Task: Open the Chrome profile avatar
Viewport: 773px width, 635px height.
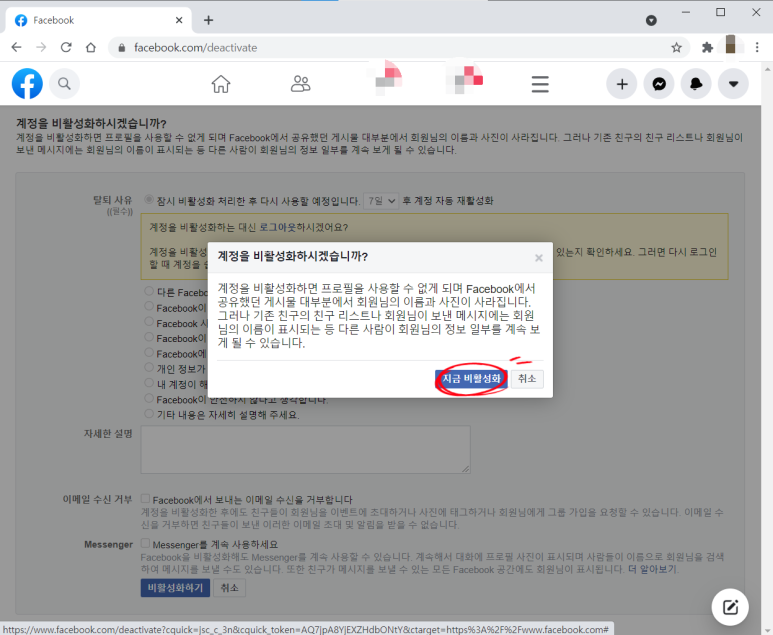Action: [x=731, y=45]
